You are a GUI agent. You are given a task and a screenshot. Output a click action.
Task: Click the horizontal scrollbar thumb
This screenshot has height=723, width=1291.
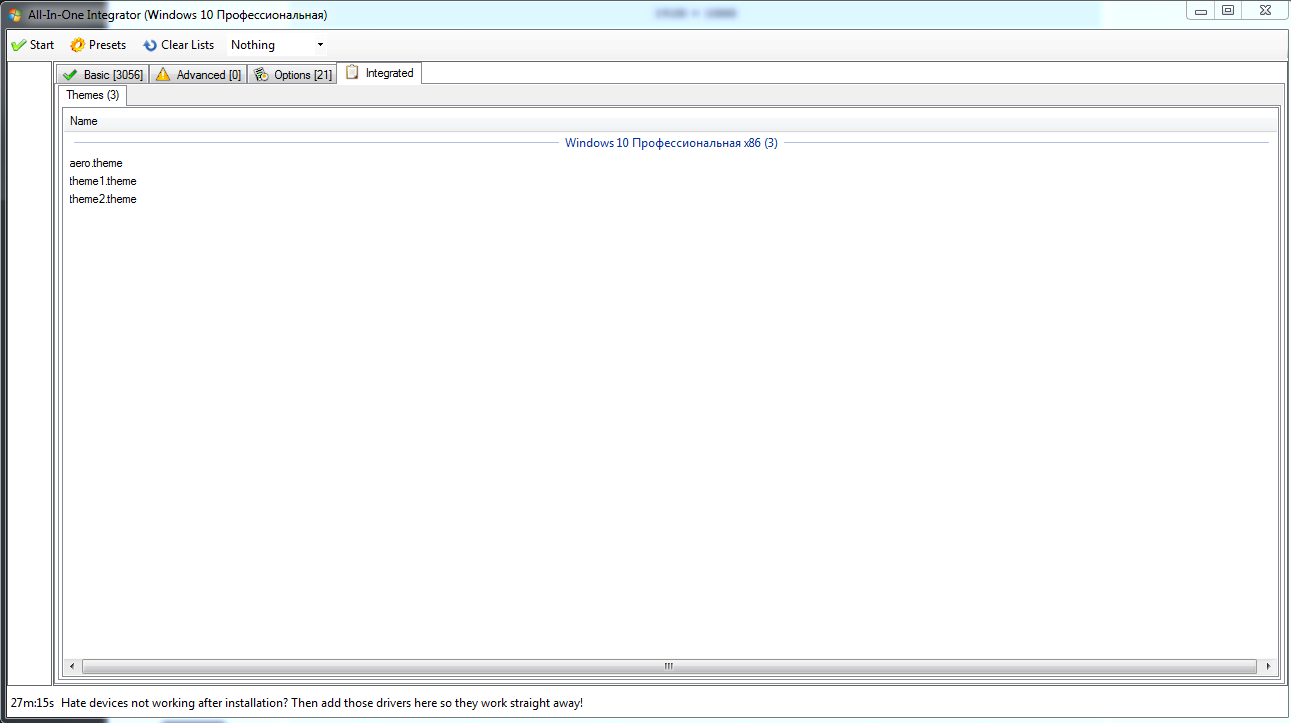pyautogui.click(x=668, y=666)
